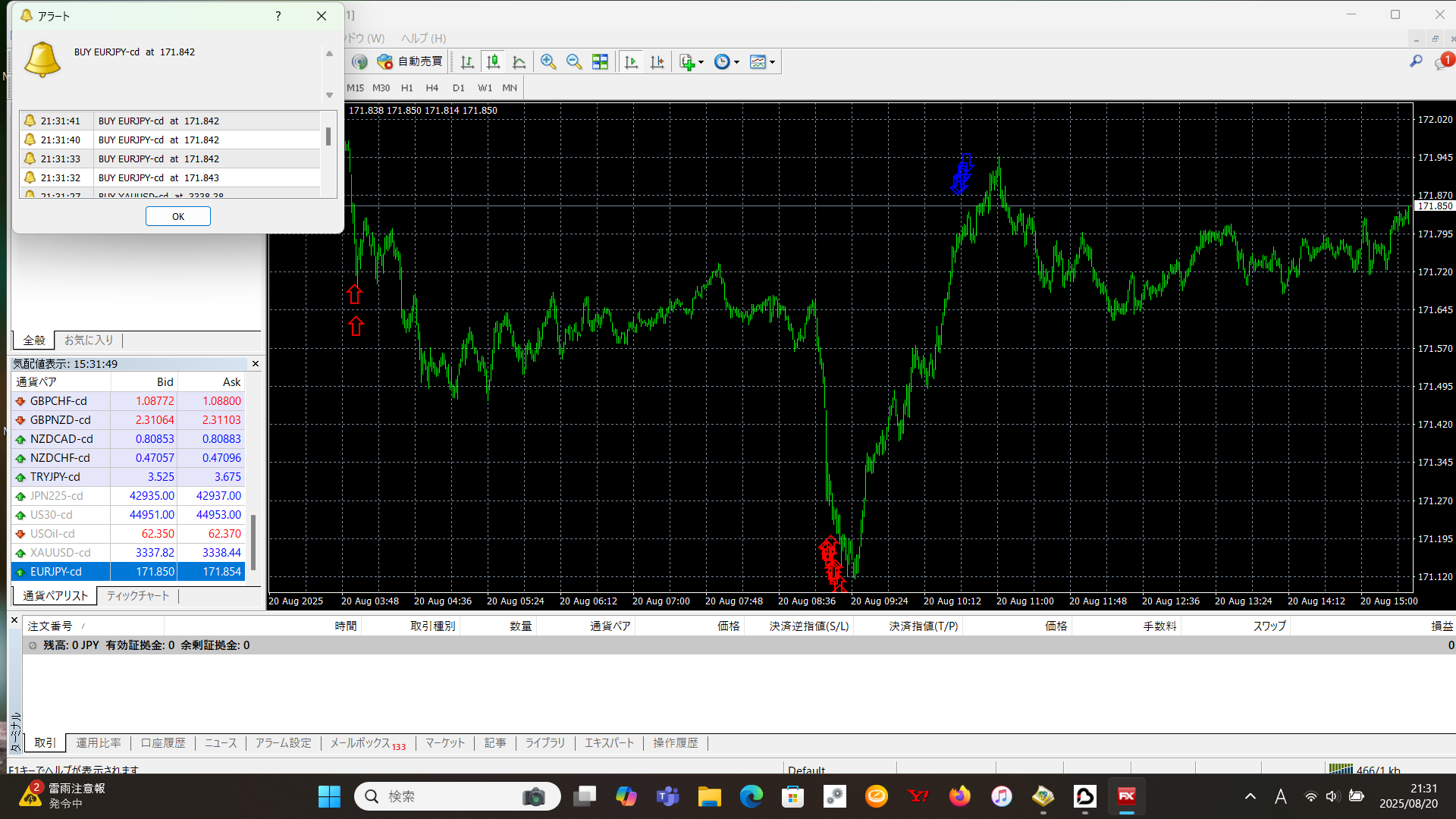The height and width of the screenshot is (819, 1456).
Task: Zoom out of the chart
Action: click(x=574, y=62)
